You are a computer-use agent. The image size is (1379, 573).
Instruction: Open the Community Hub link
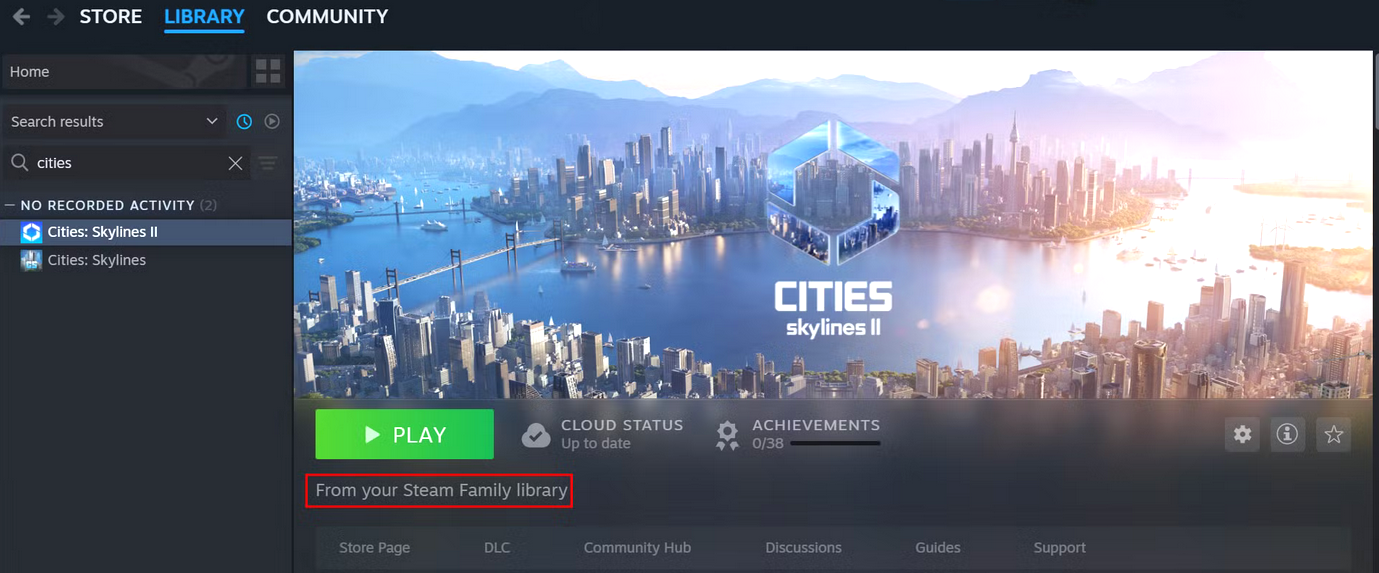(x=637, y=548)
